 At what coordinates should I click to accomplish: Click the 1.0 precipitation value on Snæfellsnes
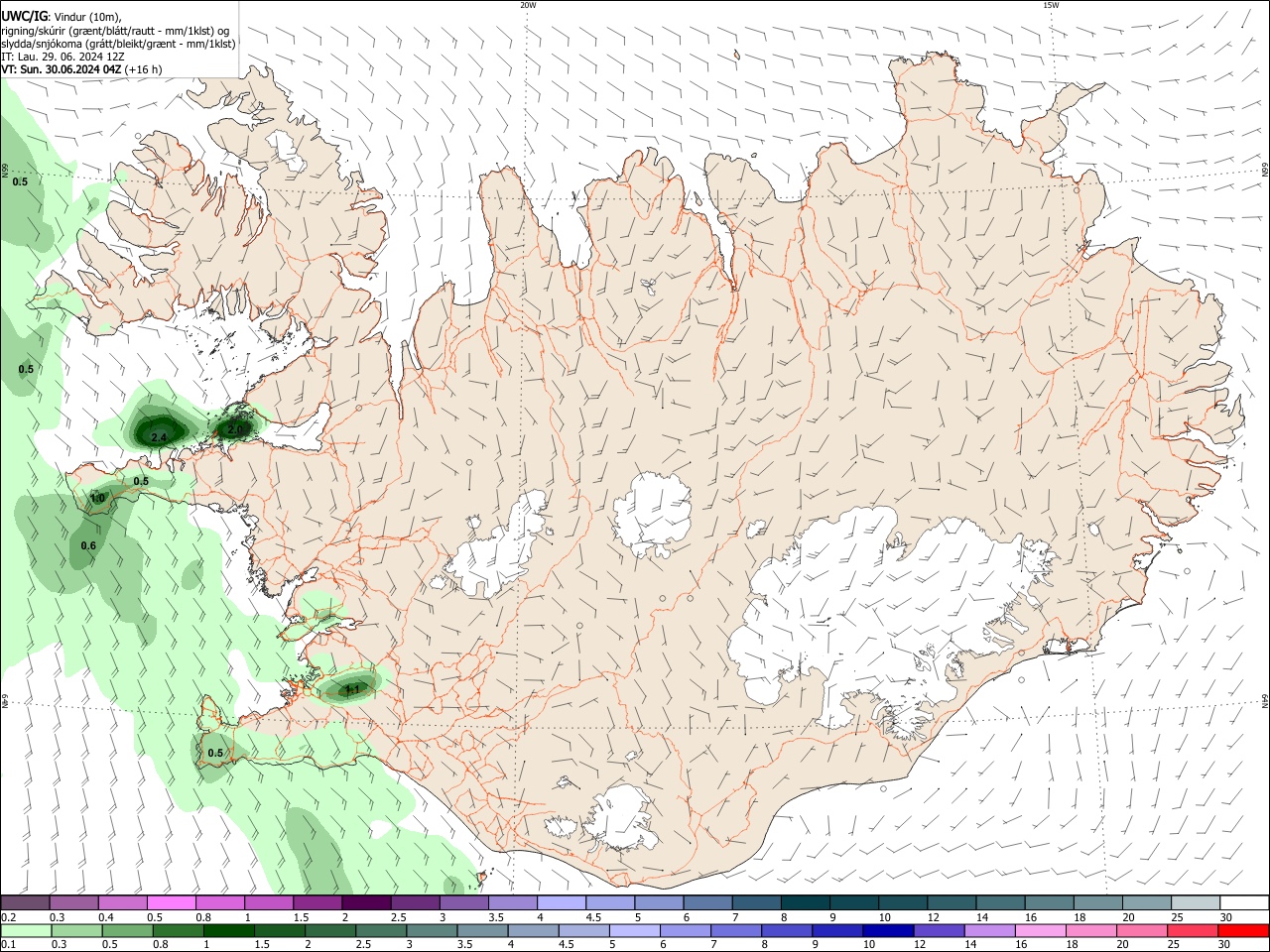point(97,498)
